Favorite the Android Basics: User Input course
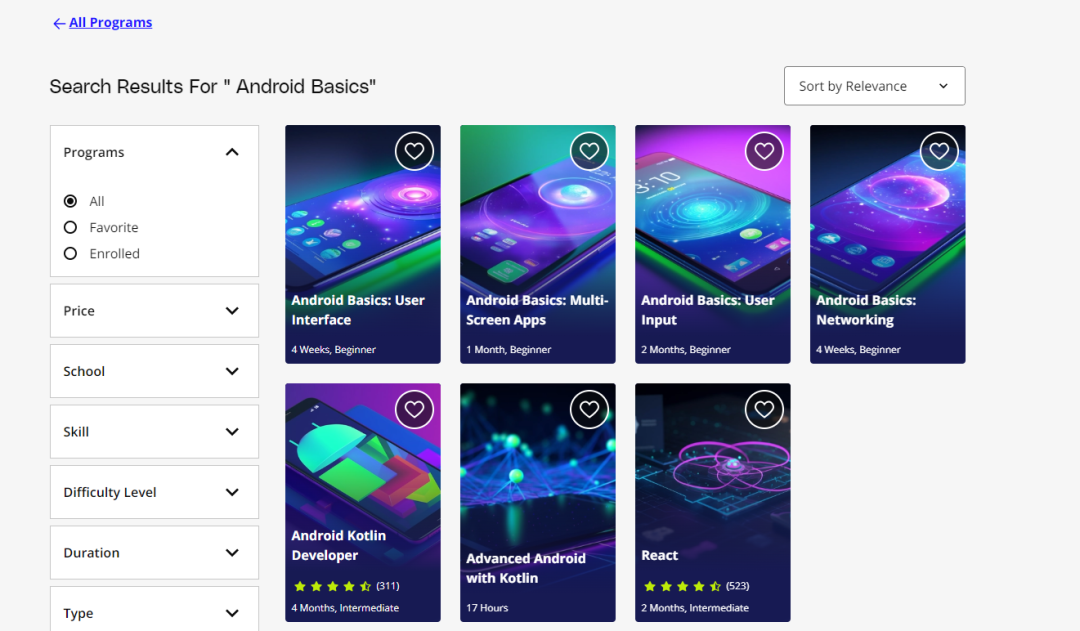 coord(764,151)
